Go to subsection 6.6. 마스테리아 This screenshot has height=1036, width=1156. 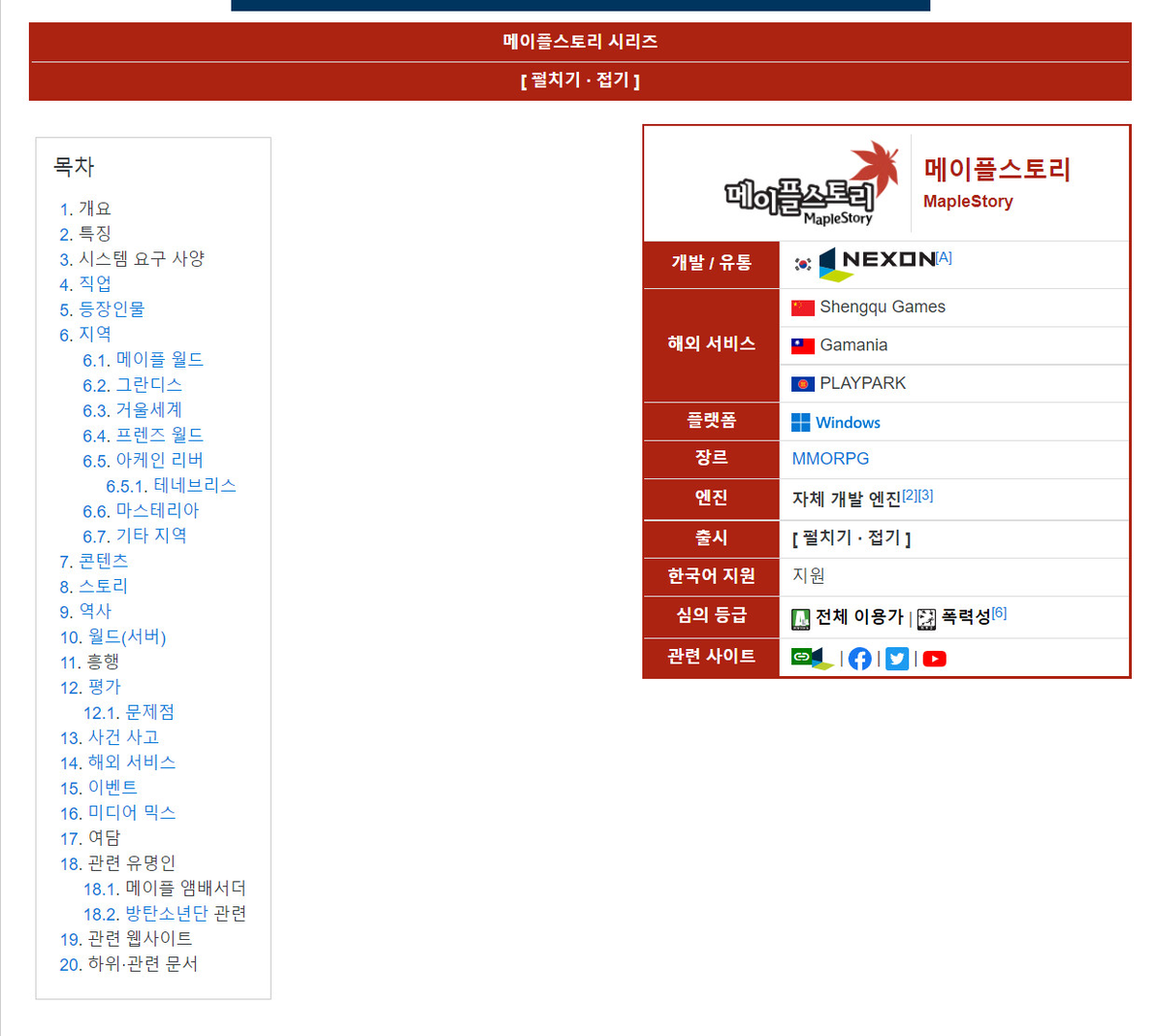pos(141,510)
